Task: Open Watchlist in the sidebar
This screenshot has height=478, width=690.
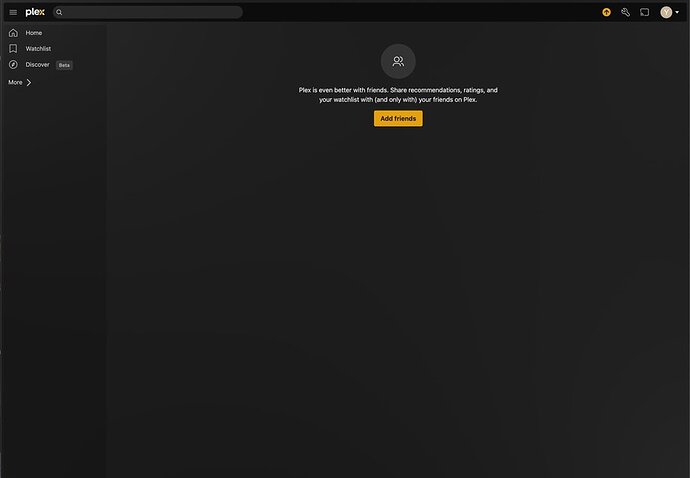Action: (38, 49)
